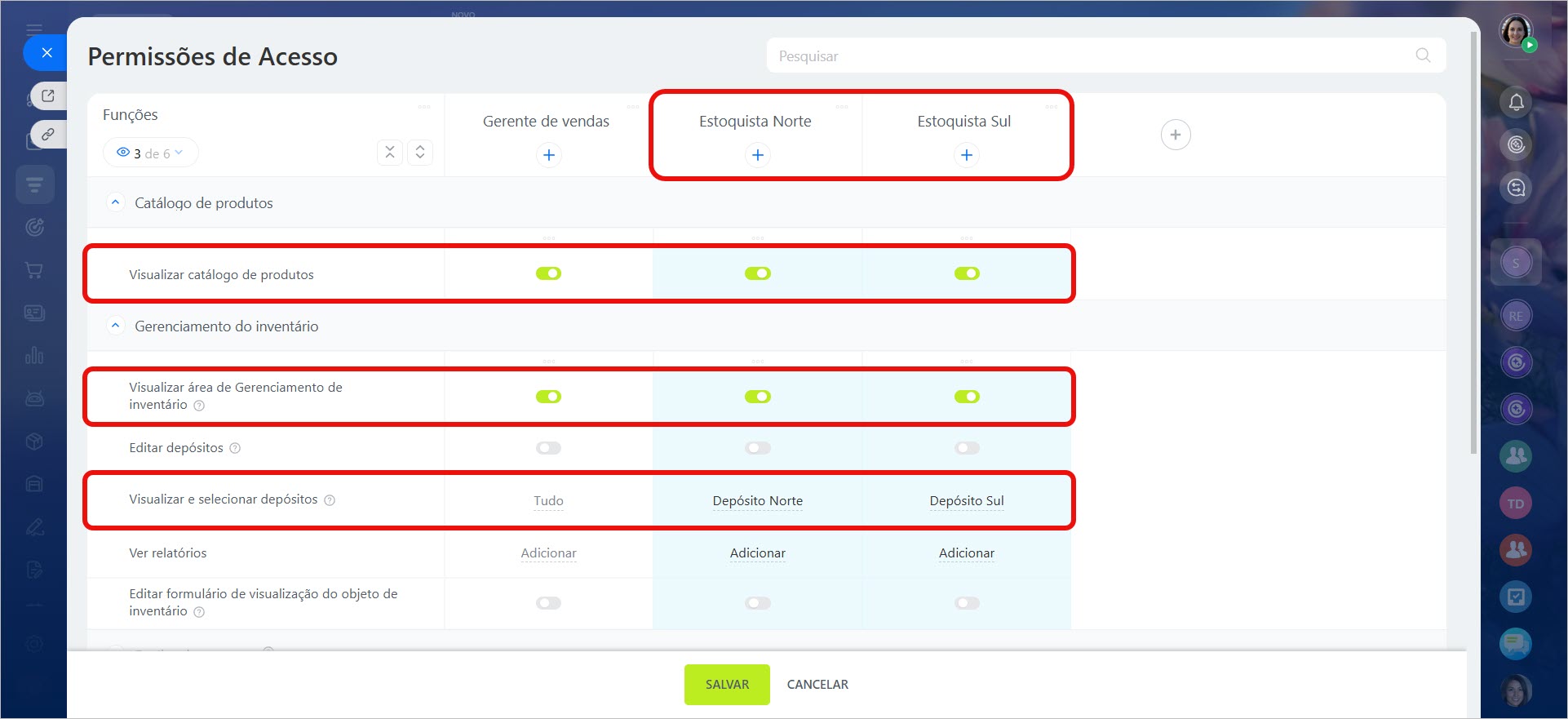Click the plus icon under Estoquista Norte
Image resolution: width=1568 pixels, height=719 pixels.
[x=757, y=155]
